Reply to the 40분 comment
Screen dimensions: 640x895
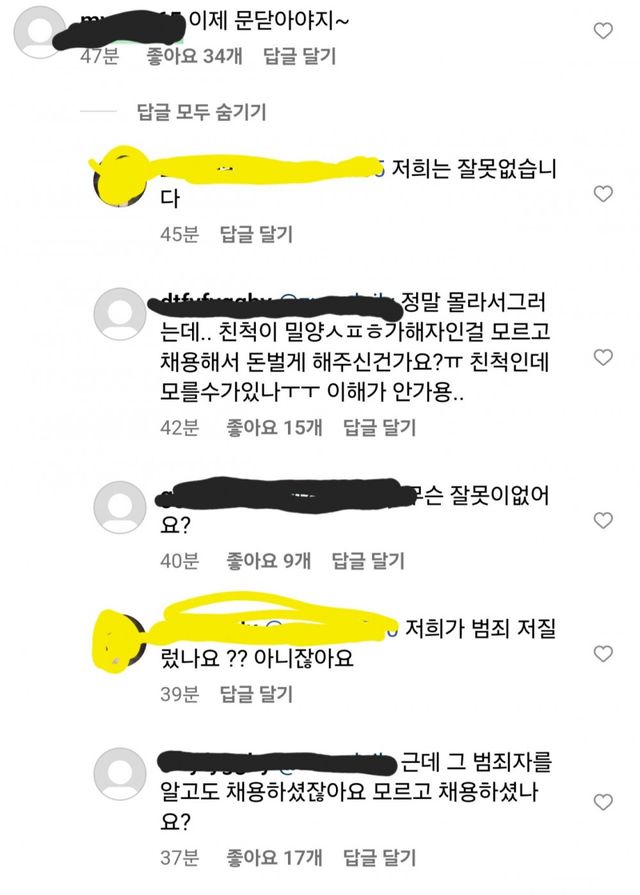tap(368, 561)
